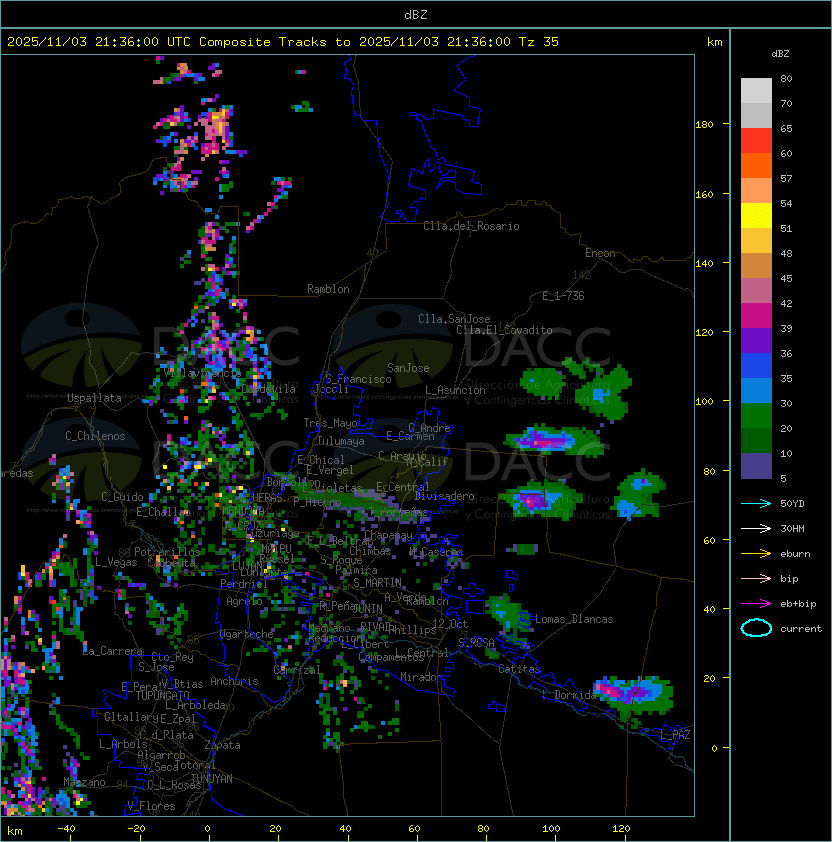The width and height of the screenshot is (832, 842).
Task: Click the 'Tz 35' header value
Action: [x=539, y=42]
